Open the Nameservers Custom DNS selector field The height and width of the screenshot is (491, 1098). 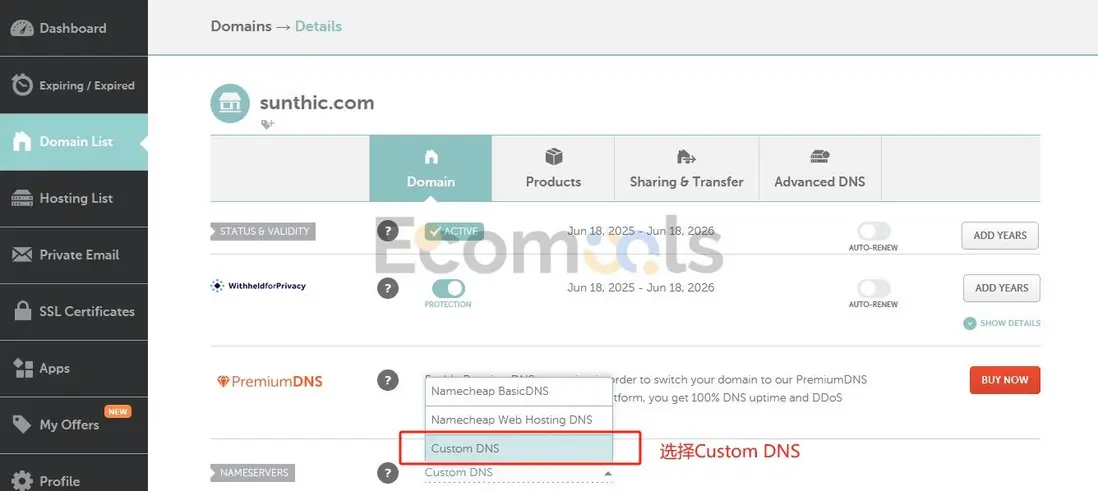point(518,473)
